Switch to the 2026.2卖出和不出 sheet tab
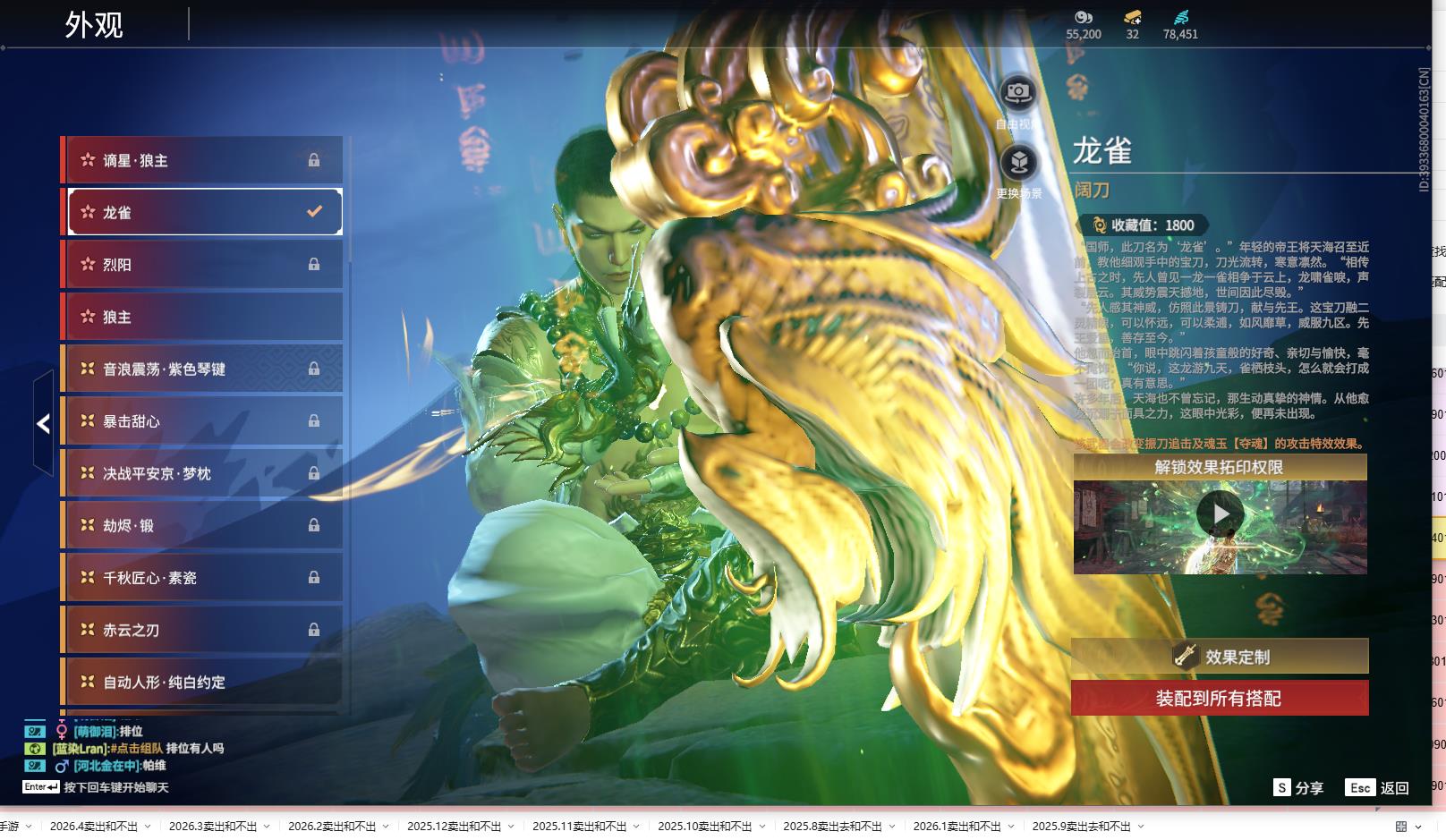1446x840 pixels. tap(331, 827)
